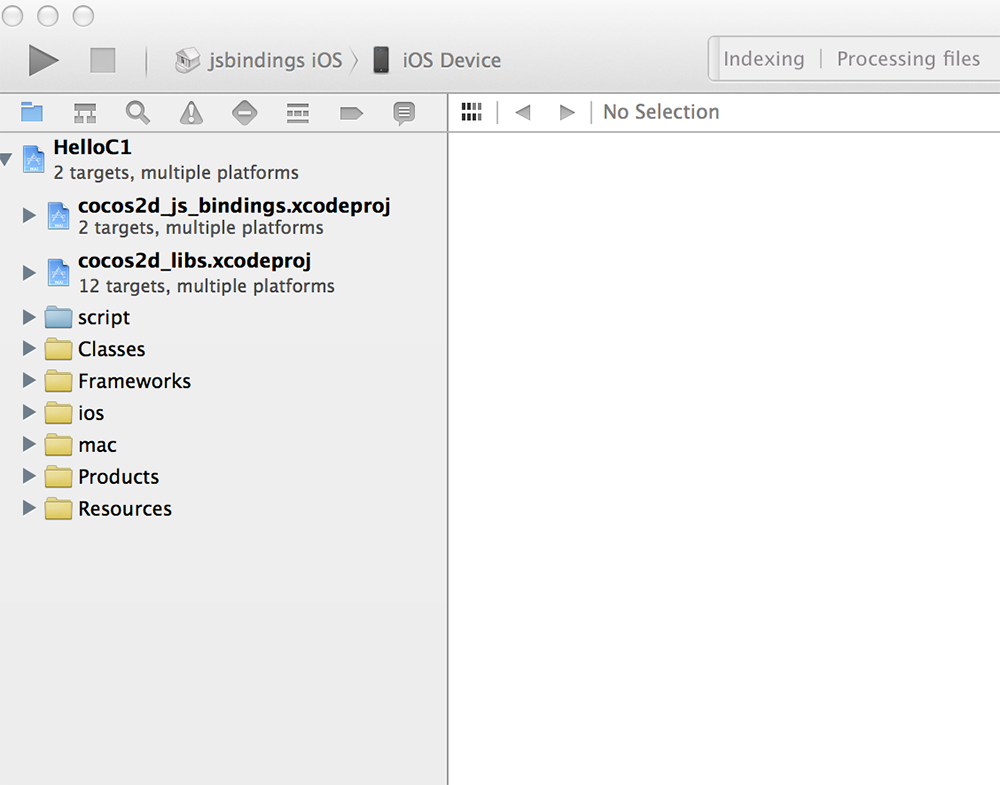Click the Classes folder icon
The image size is (1000, 785).
[58, 349]
